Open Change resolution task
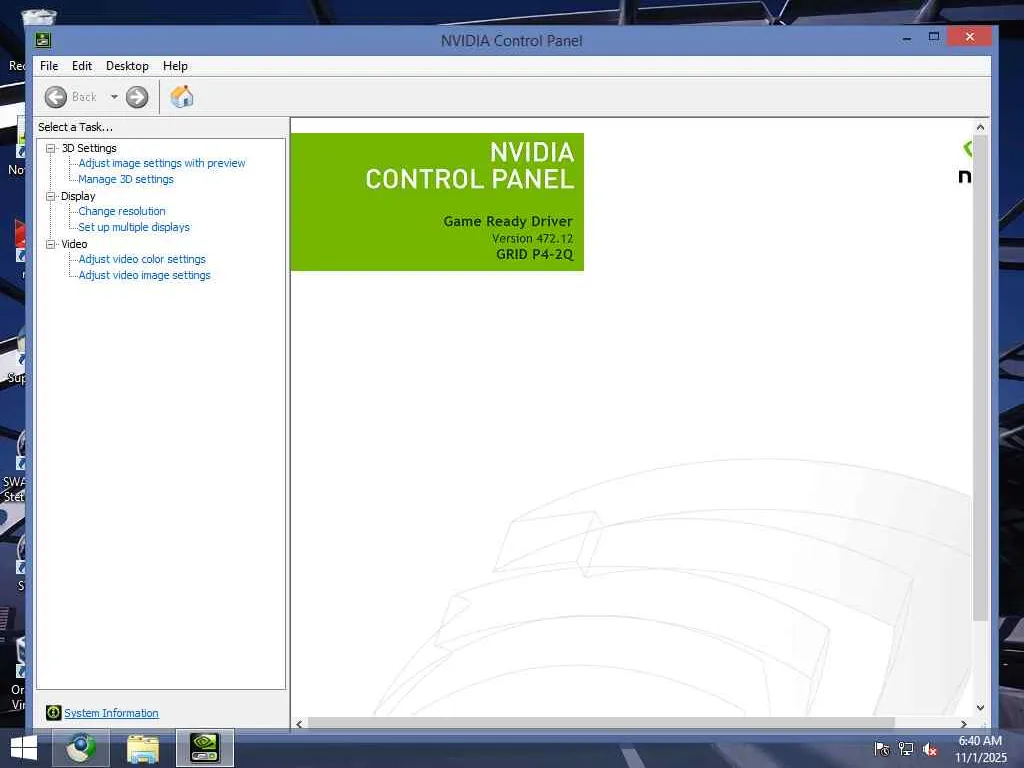This screenshot has width=1024, height=768. point(122,211)
